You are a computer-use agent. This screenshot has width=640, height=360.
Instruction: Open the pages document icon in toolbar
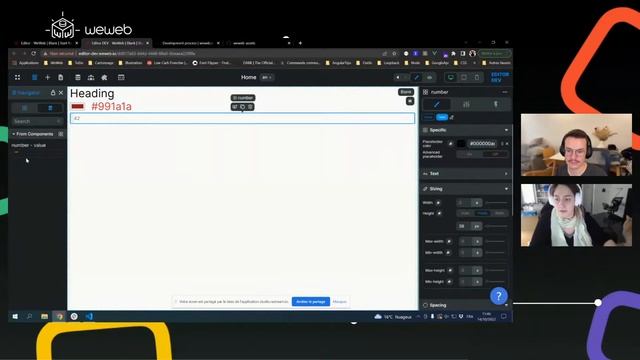tap(60, 77)
